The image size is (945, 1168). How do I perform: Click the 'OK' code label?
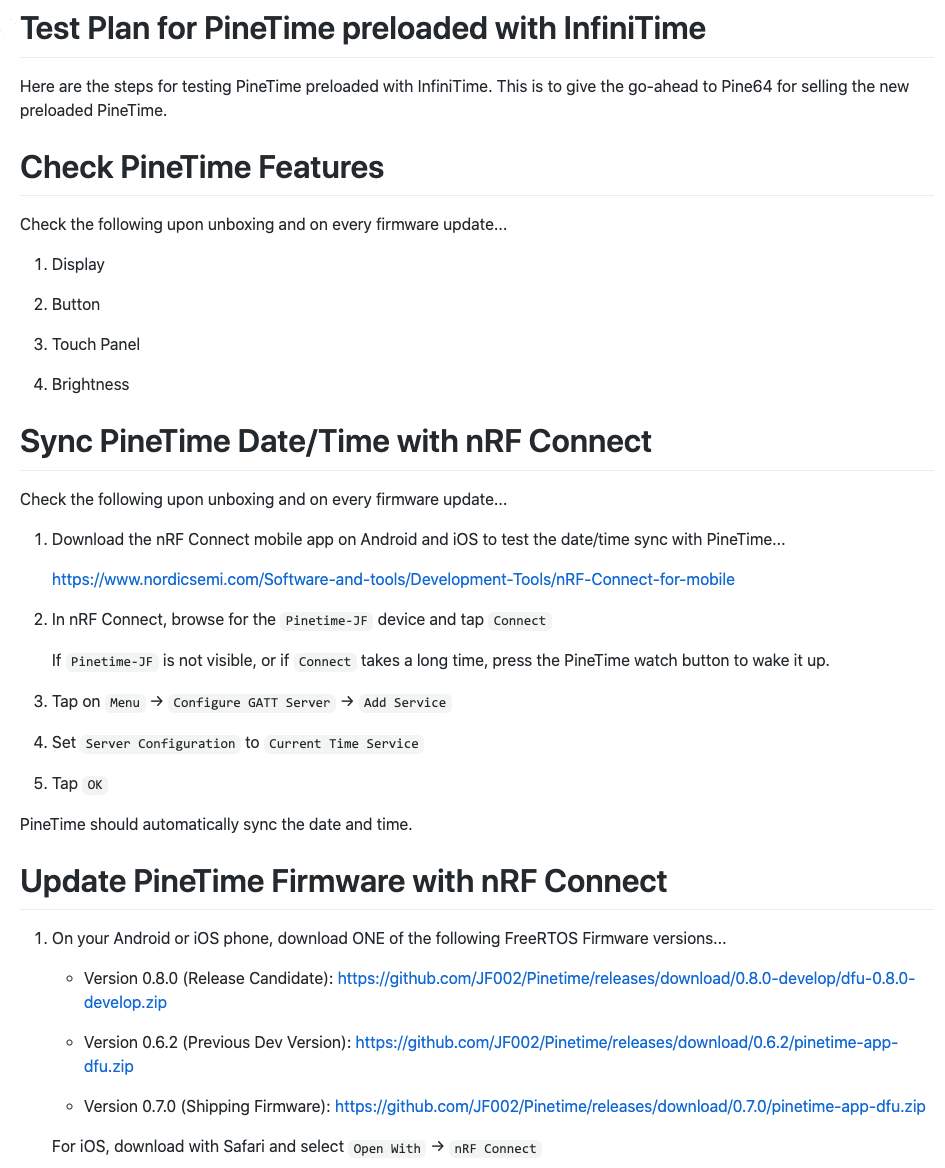(95, 785)
